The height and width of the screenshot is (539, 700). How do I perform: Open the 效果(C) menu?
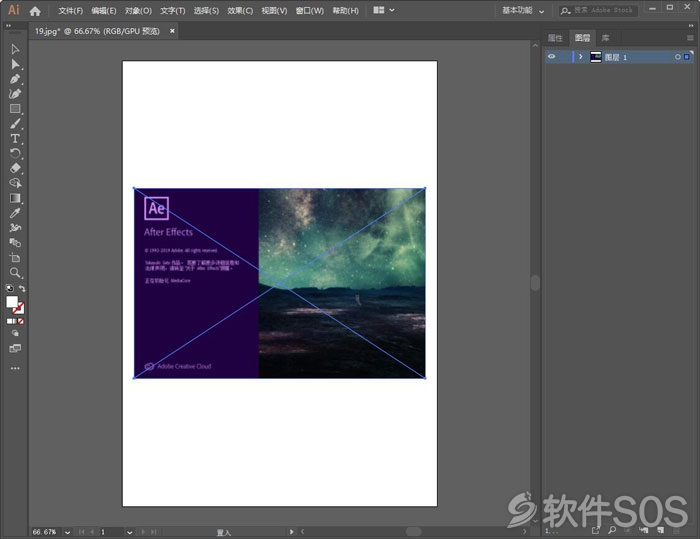(240, 10)
